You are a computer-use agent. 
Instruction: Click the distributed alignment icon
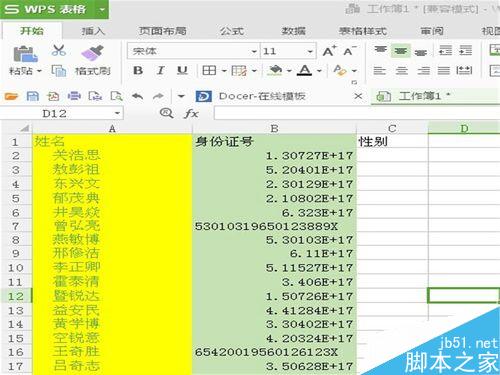[464, 70]
